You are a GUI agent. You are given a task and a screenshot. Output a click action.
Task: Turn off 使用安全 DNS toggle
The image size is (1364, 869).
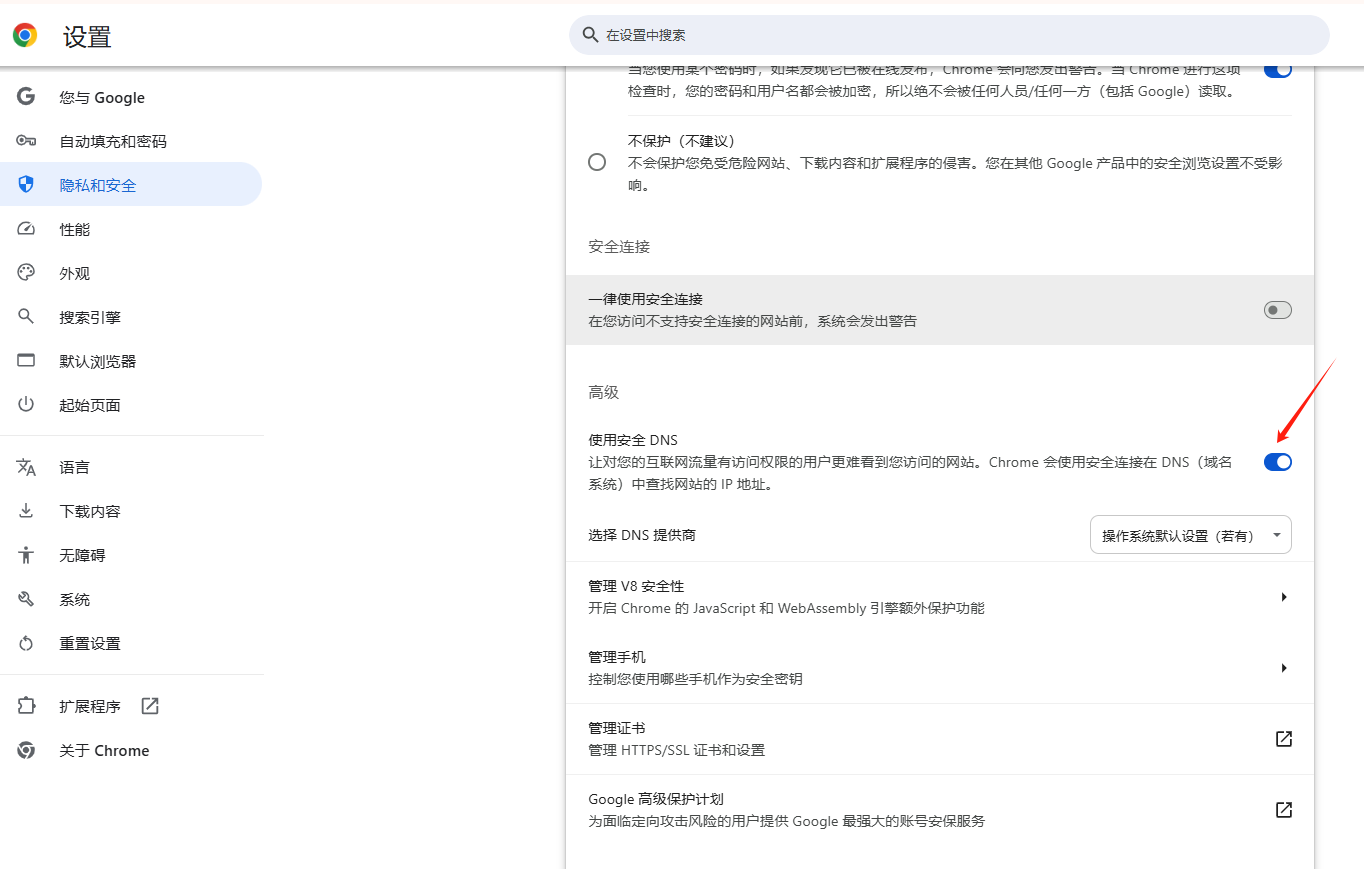(x=1278, y=461)
